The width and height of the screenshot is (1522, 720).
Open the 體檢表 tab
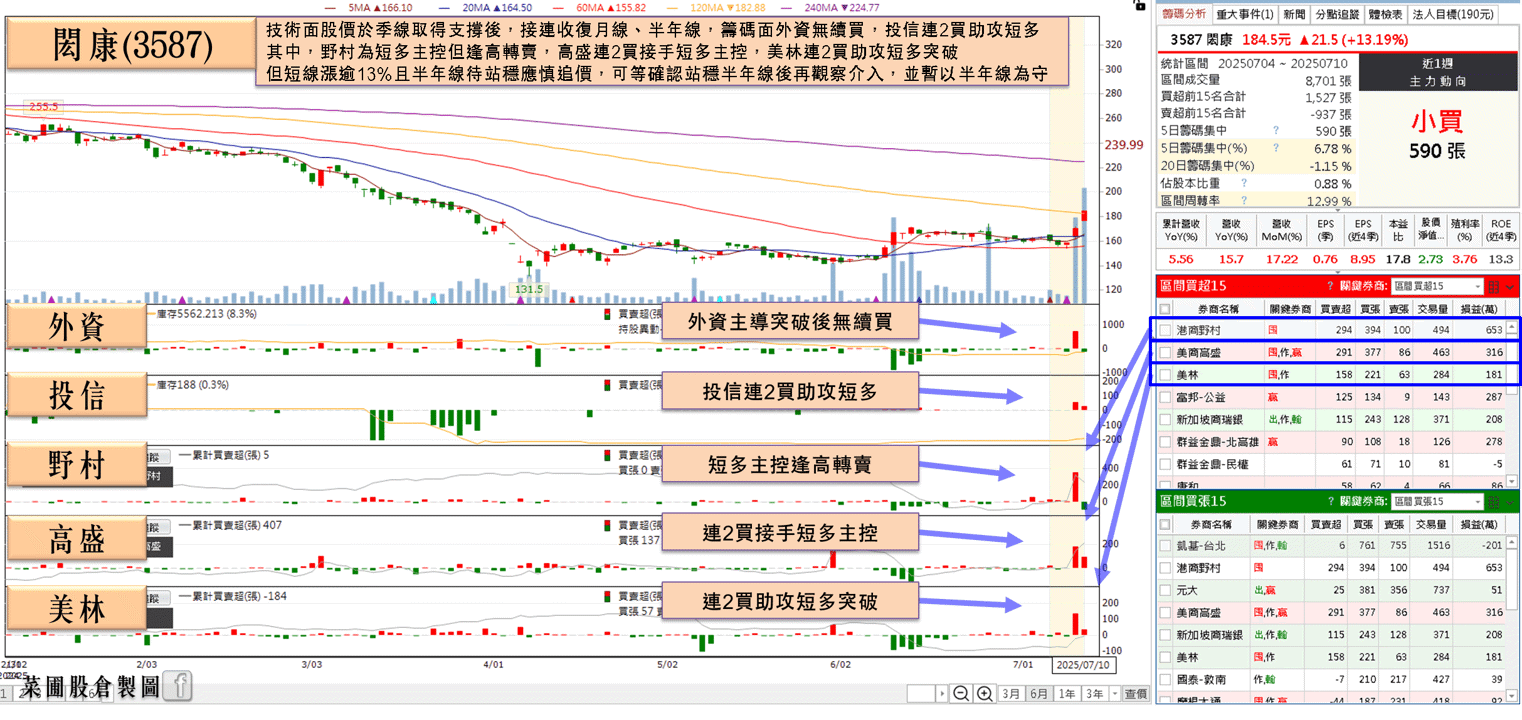tap(1386, 15)
